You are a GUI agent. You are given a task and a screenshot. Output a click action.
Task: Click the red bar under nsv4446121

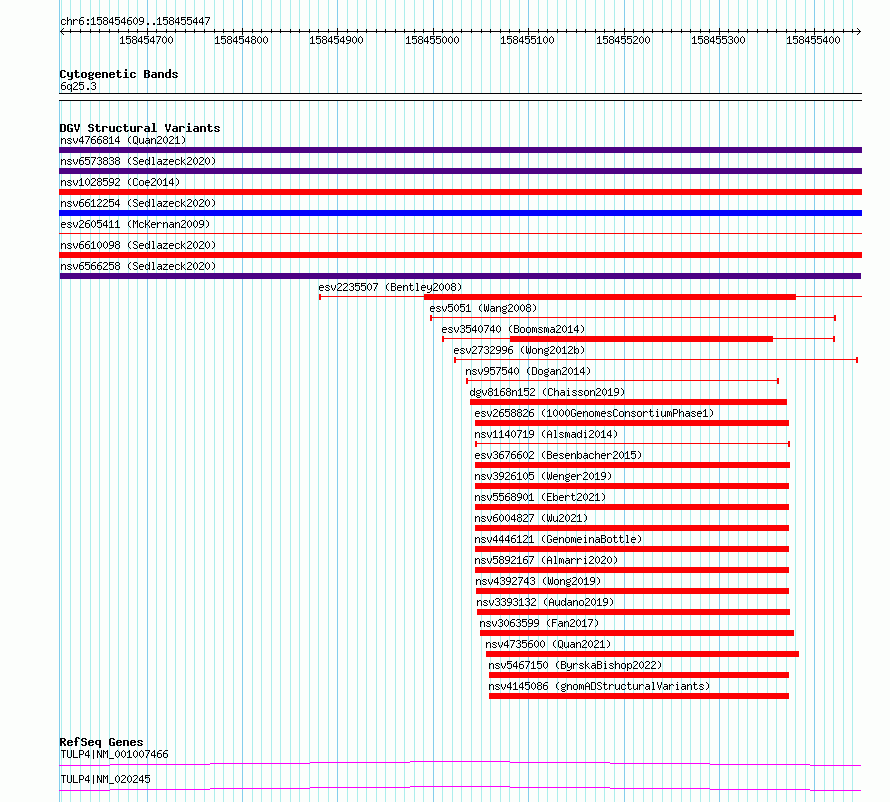pyautogui.click(x=632, y=549)
